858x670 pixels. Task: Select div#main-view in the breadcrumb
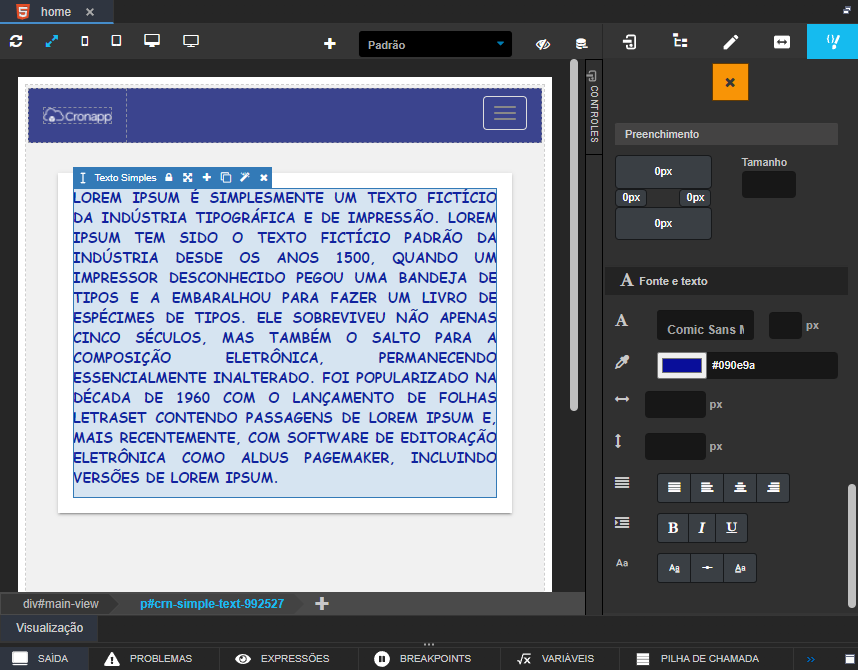point(60,604)
